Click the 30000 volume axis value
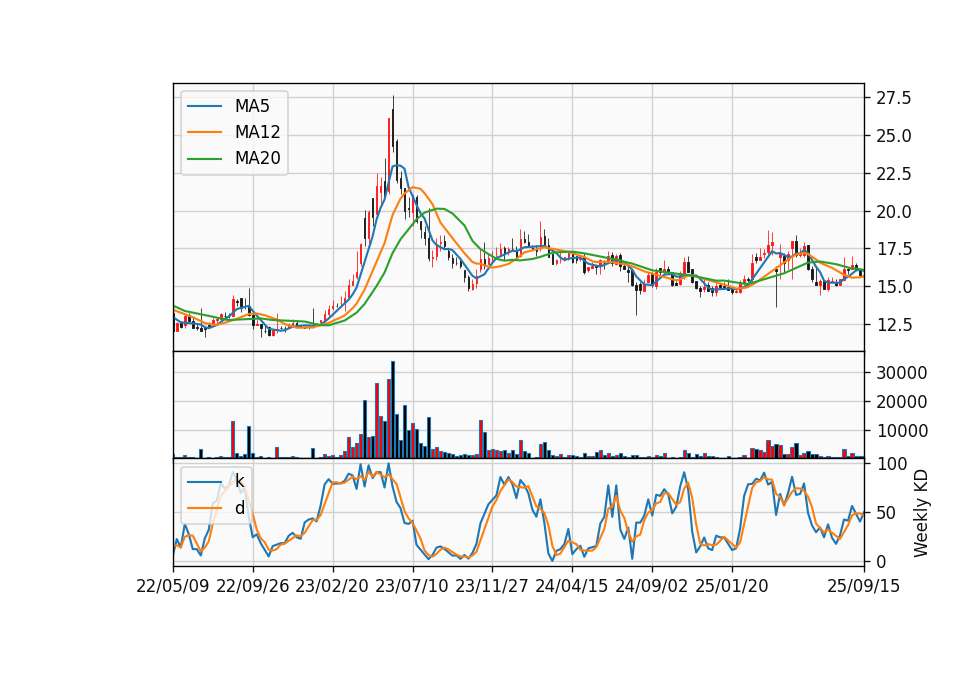The width and height of the screenshot is (960, 690). point(902,373)
